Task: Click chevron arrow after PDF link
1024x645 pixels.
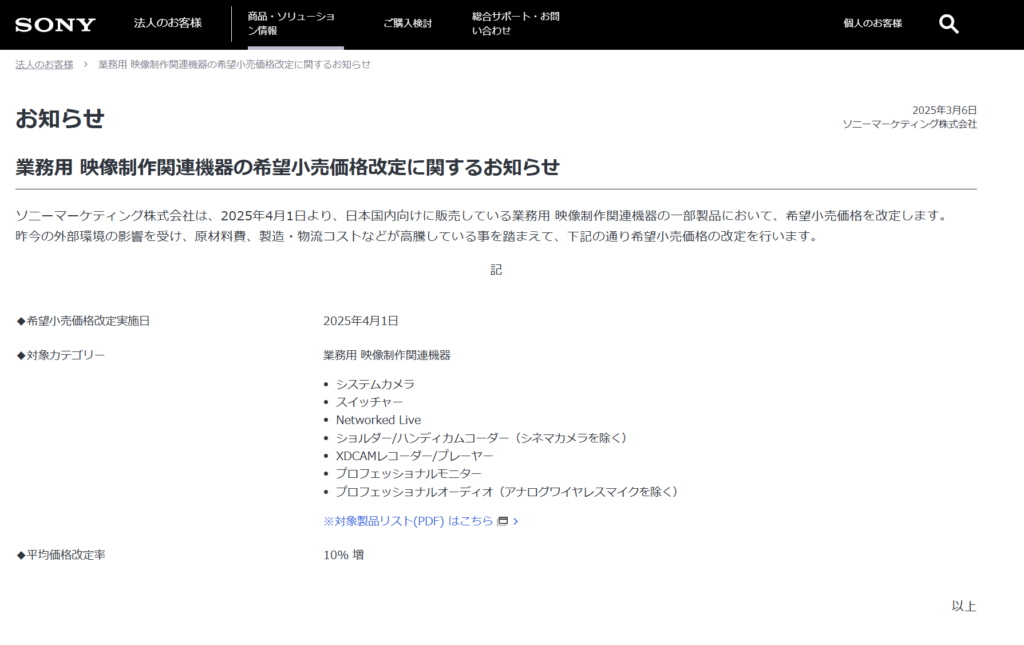Action: [x=515, y=521]
